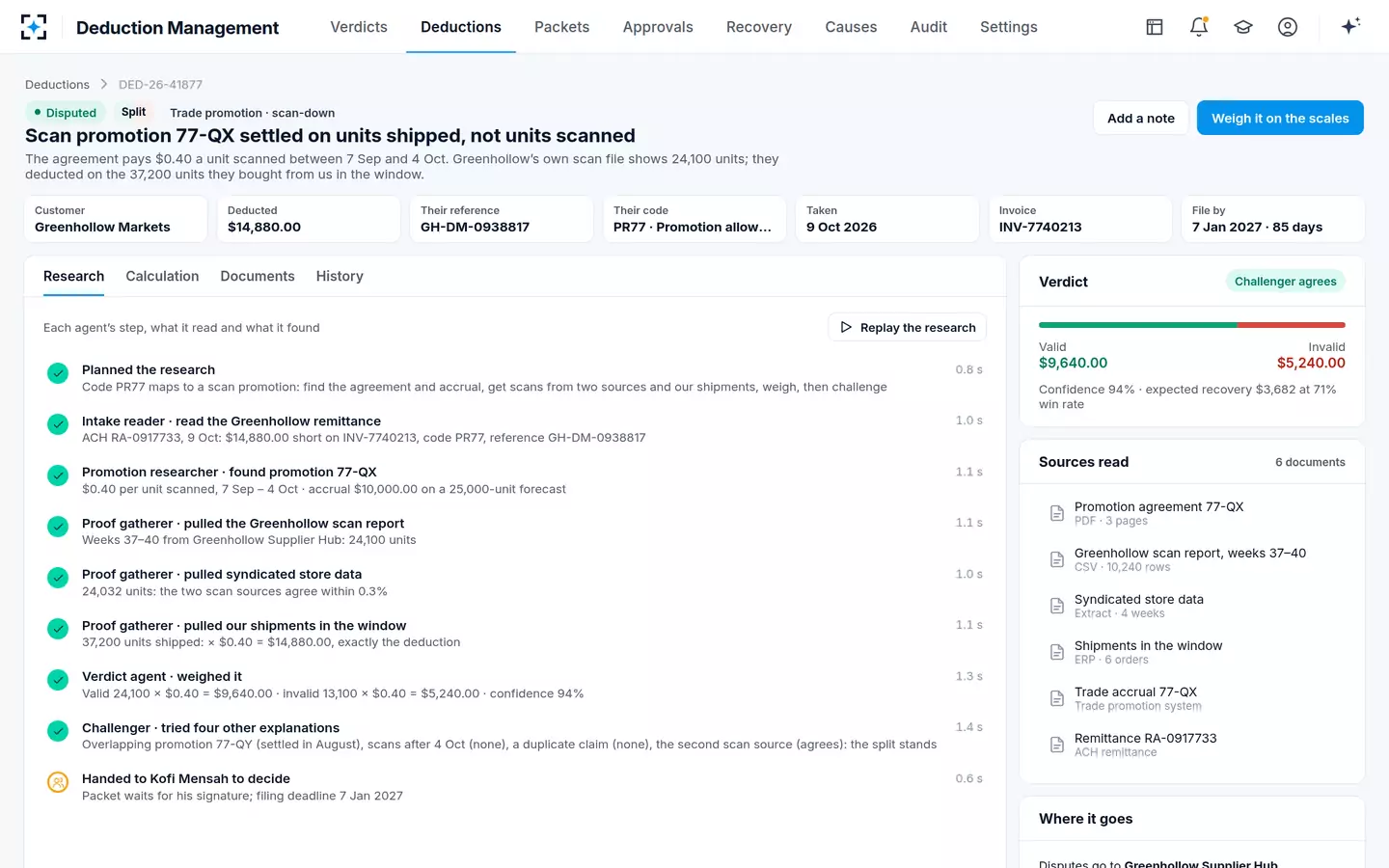
Task: Switch to the History tab
Action: click(340, 276)
